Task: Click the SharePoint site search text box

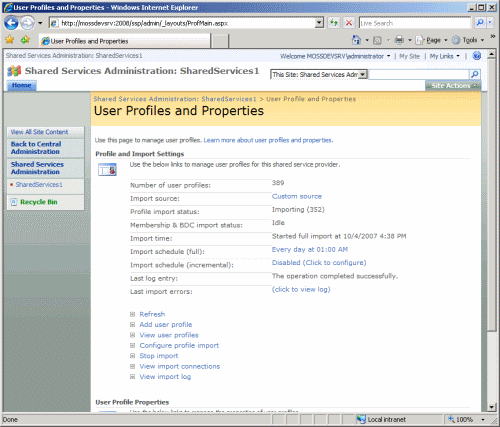Action: (x=419, y=74)
